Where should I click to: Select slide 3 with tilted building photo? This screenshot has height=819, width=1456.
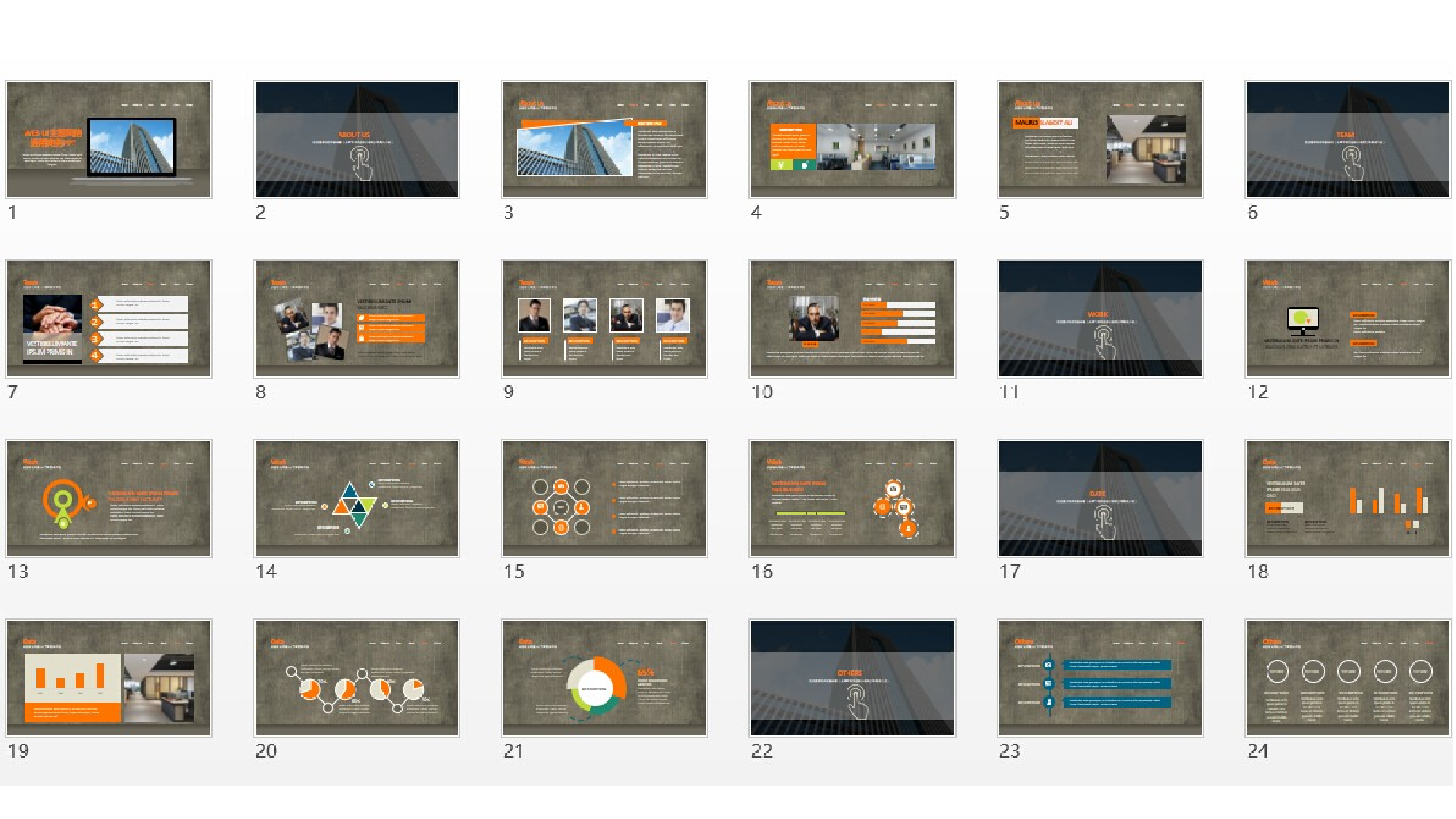604,140
